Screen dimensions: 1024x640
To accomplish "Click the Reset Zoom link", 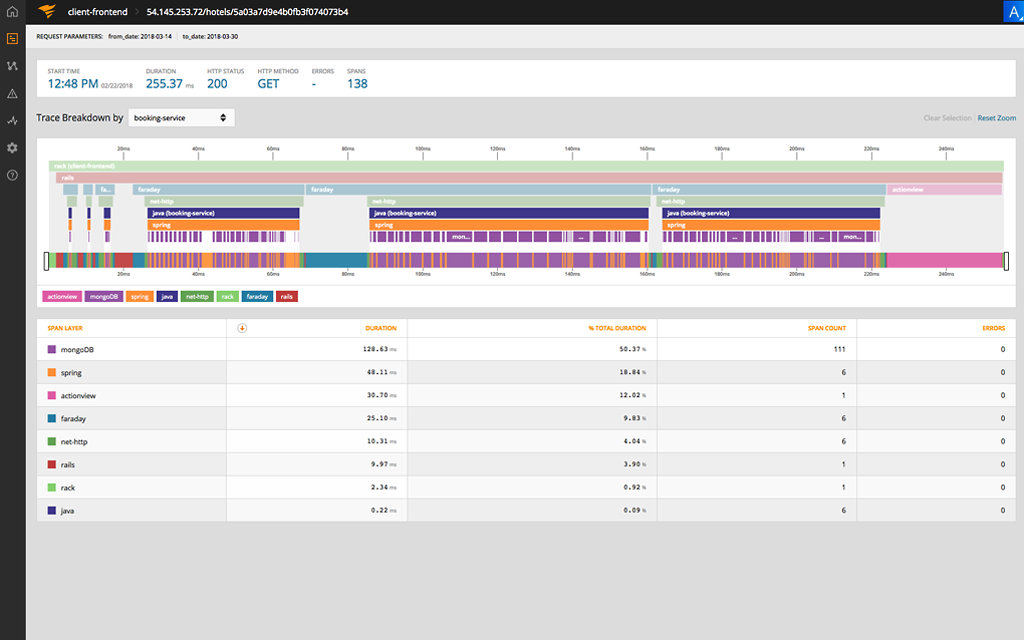I will pyautogui.click(x=995, y=117).
